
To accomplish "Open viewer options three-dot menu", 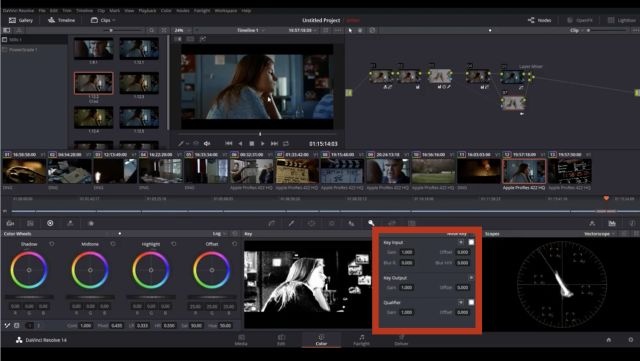I will [338, 30].
